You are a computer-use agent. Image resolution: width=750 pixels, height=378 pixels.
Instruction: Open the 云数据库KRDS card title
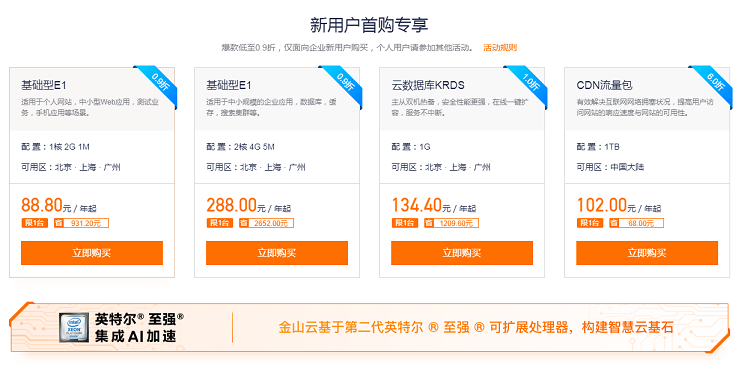point(428,85)
